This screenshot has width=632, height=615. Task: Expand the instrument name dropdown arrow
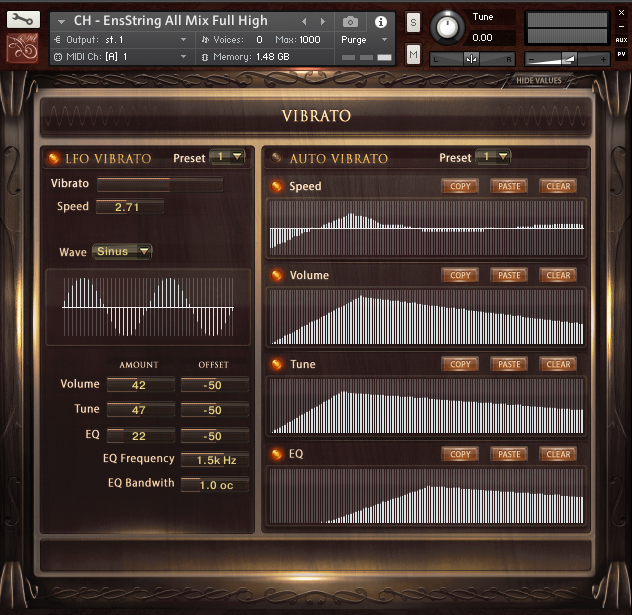pos(61,22)
